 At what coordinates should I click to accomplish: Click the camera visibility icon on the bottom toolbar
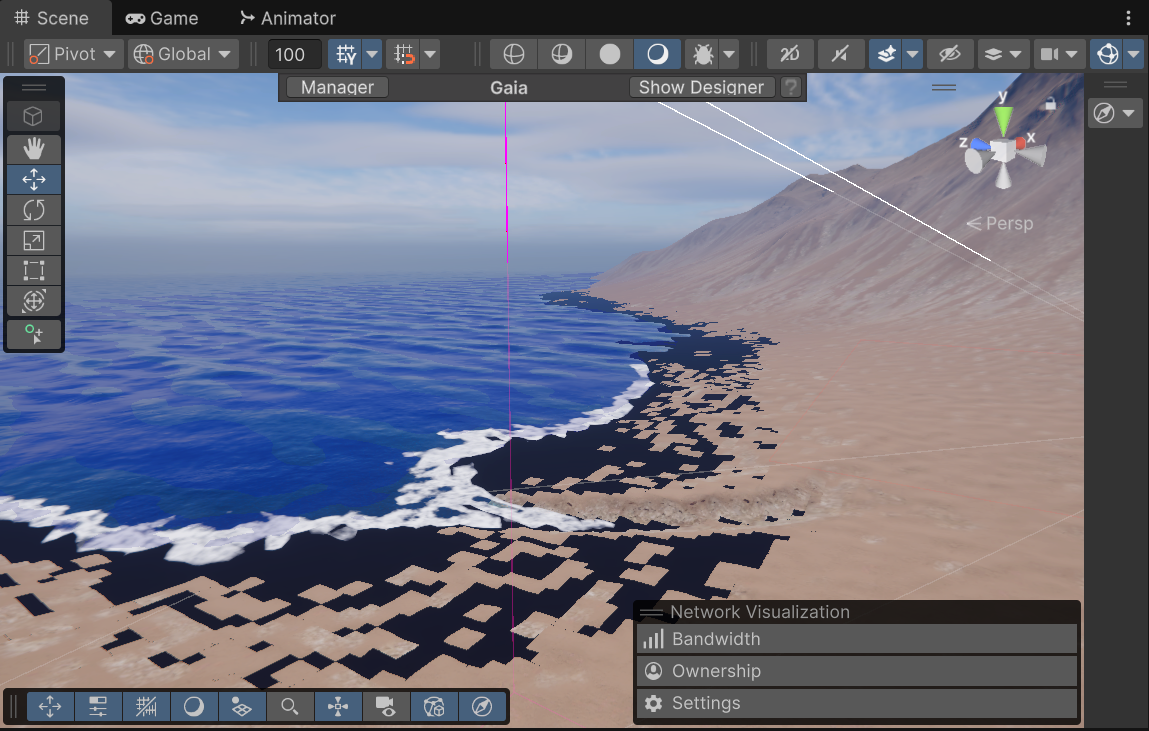pyautogui.click(x=386, y=706)
